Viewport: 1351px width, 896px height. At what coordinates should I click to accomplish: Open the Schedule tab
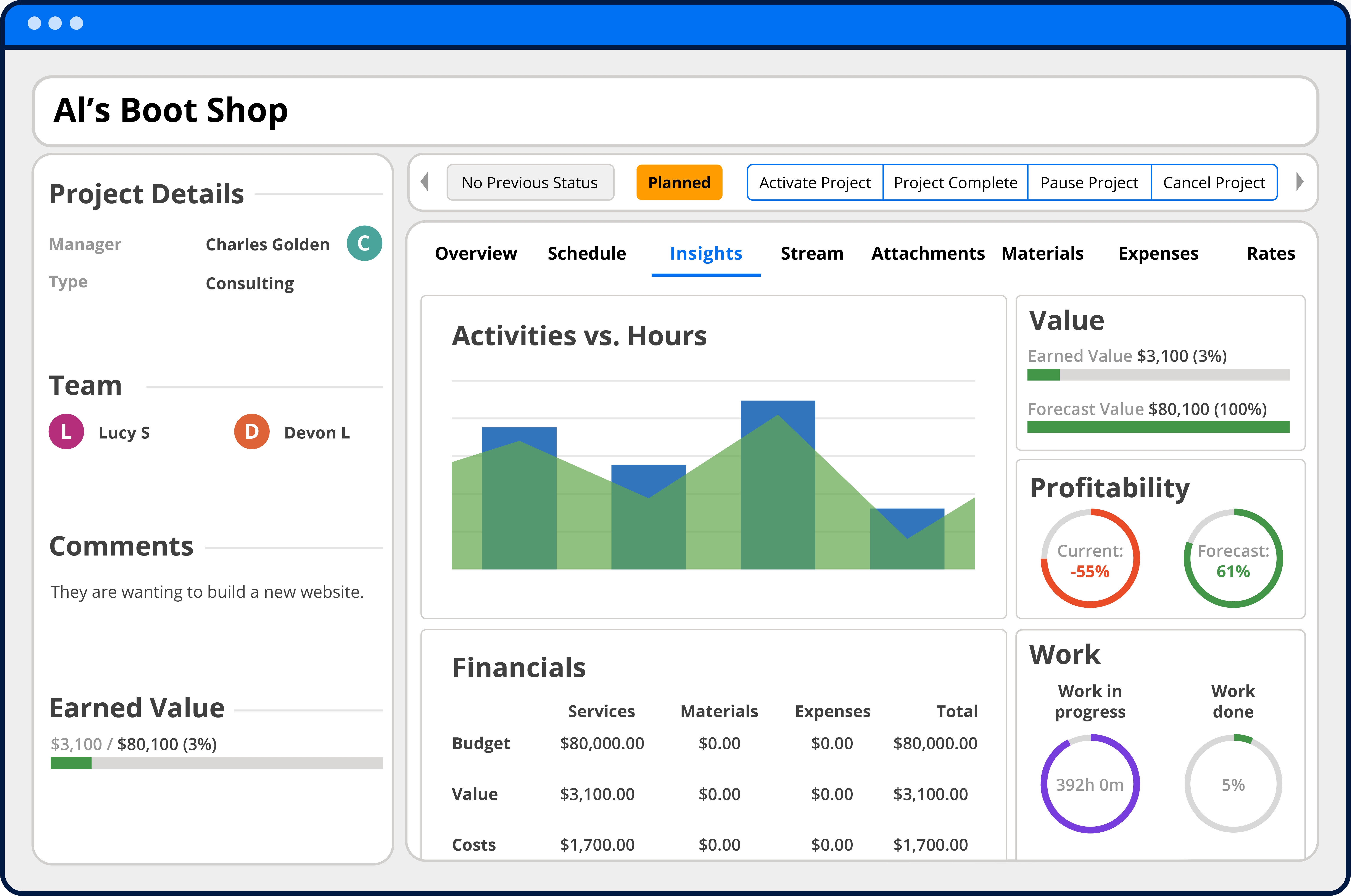pos(586,253)
